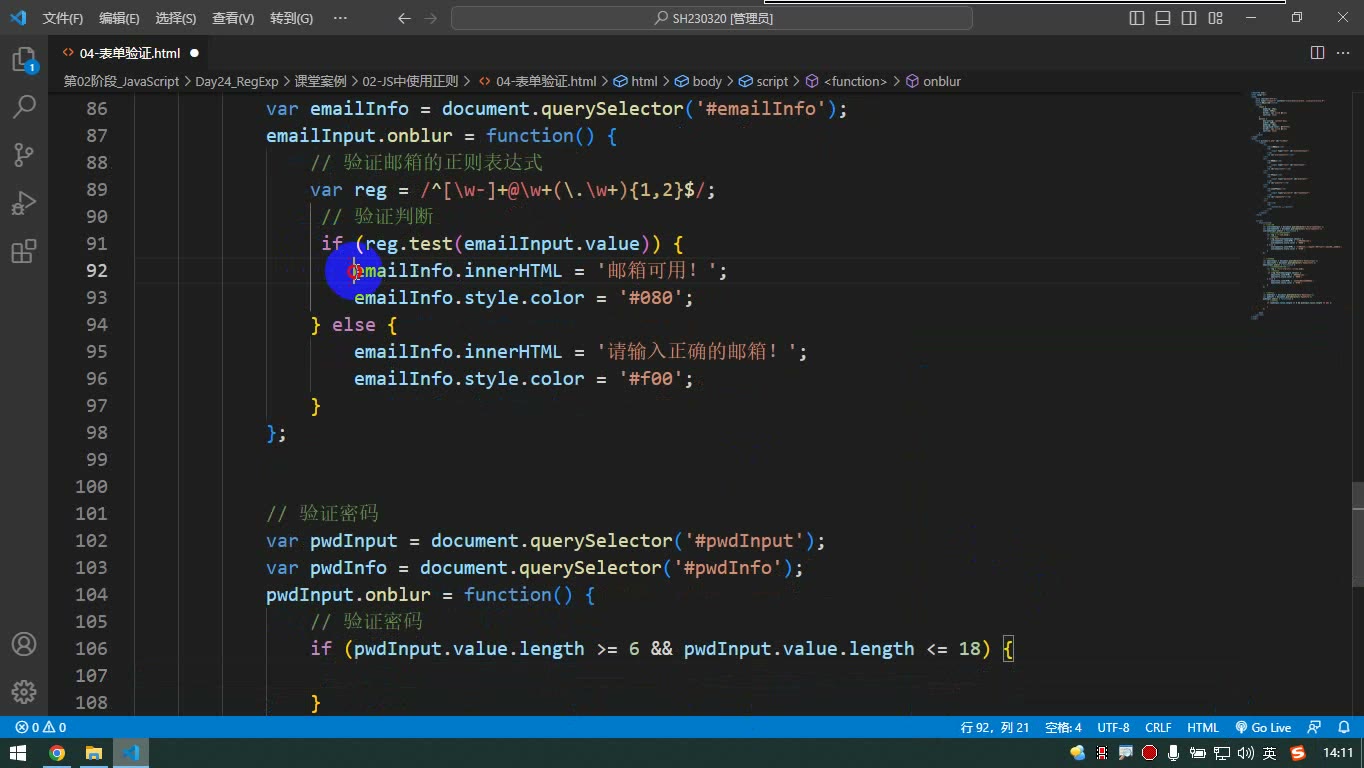Select the 04-表单验证.html editor tab
This screenshot has width=1364, height=768.
pos(130,53)
